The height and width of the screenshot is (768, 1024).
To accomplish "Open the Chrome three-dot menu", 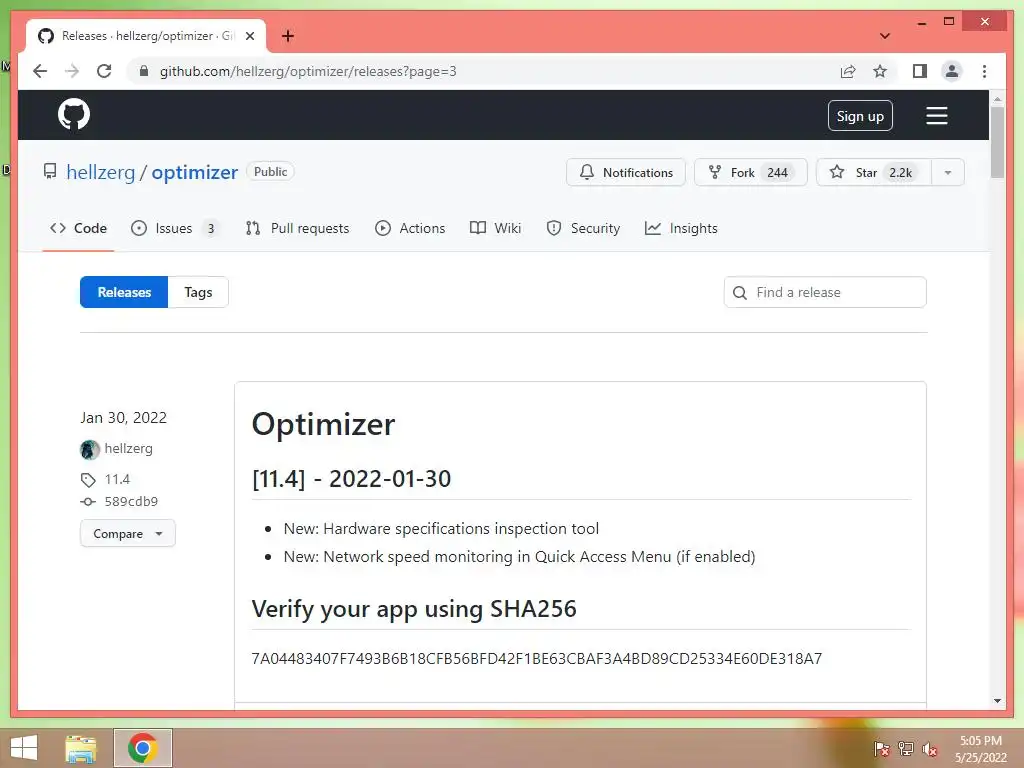I will (984, 71).
